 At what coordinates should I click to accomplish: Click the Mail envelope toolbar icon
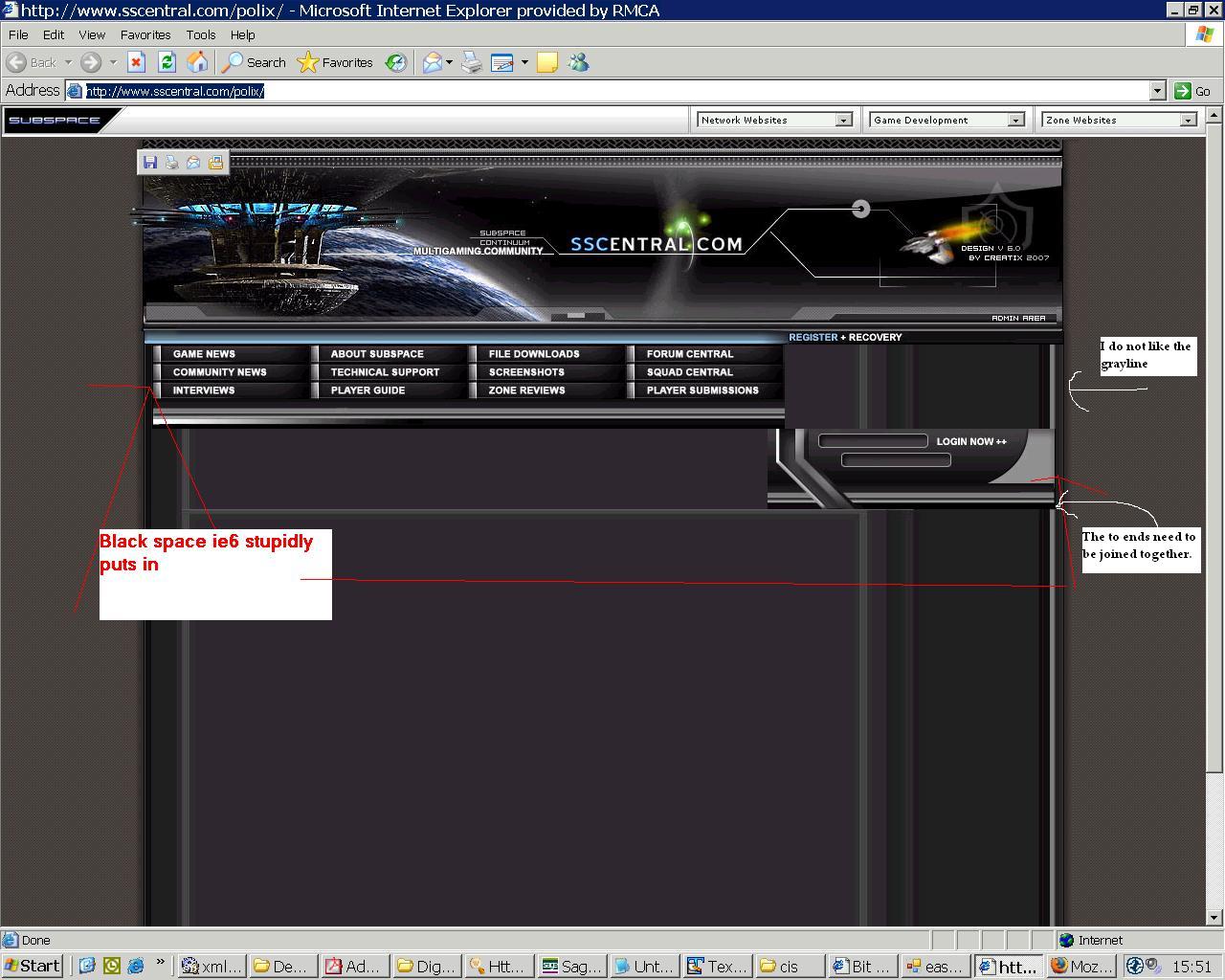click(432, 62)
